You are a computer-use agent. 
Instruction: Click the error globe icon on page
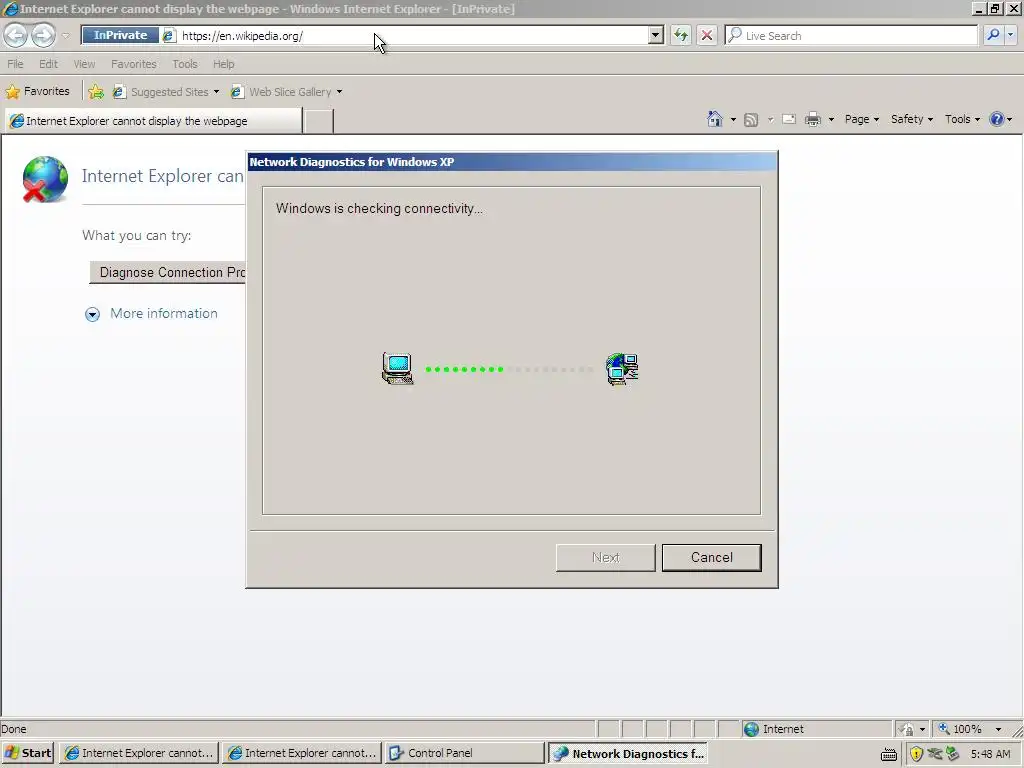coord(45,179)
